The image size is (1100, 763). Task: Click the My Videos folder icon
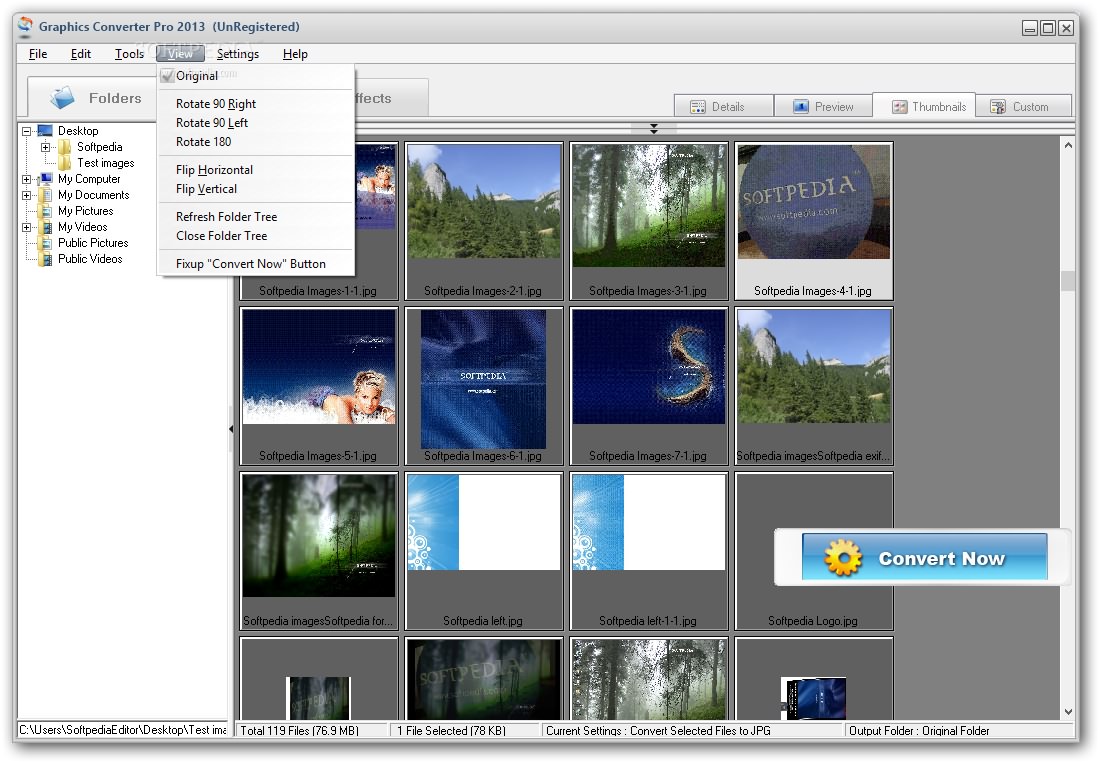46,227
